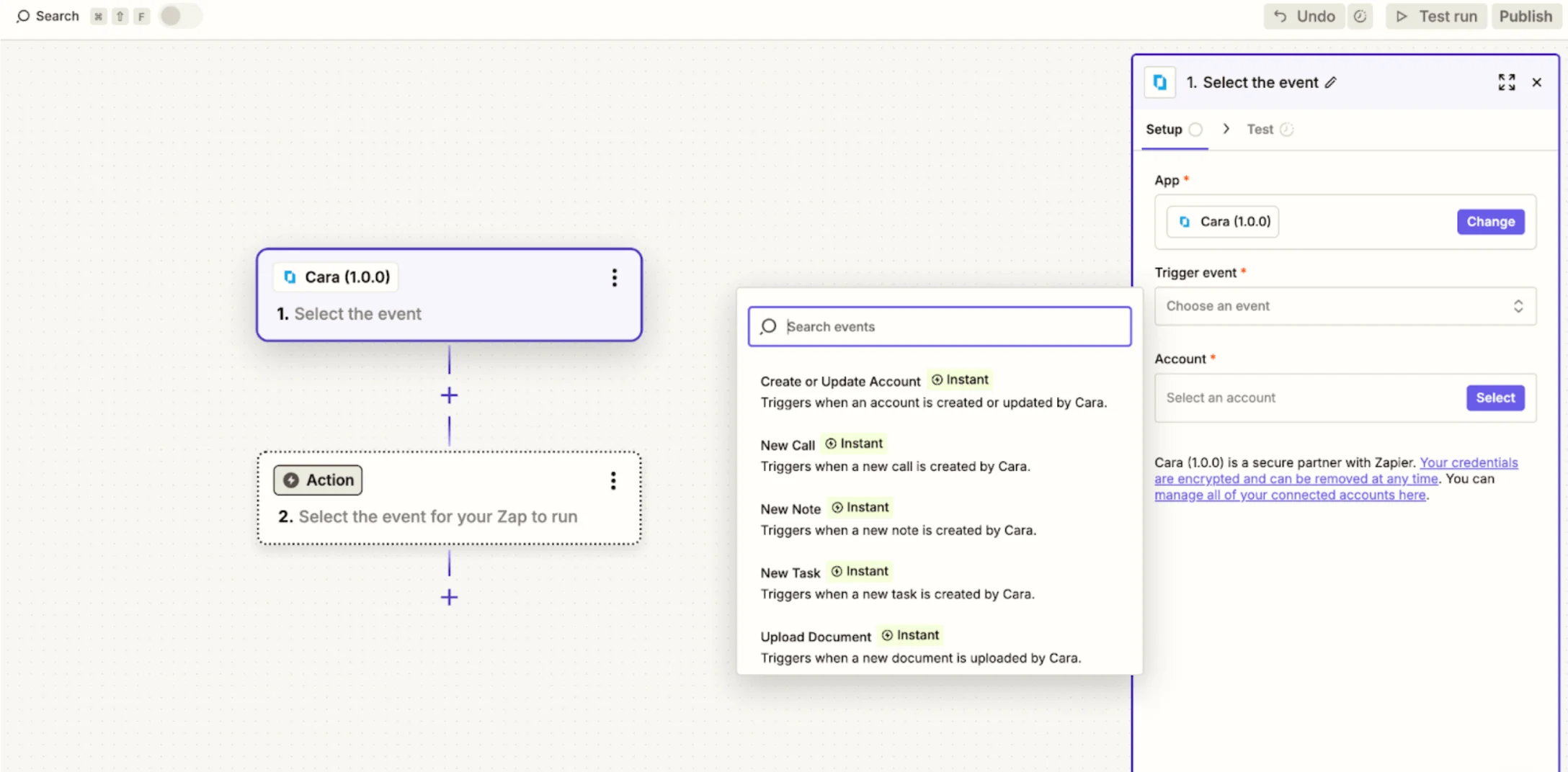The image size is (1568, 772).
Task: Click up-down arrows of Trigger event dropdown
Action: pos(1518,306)
